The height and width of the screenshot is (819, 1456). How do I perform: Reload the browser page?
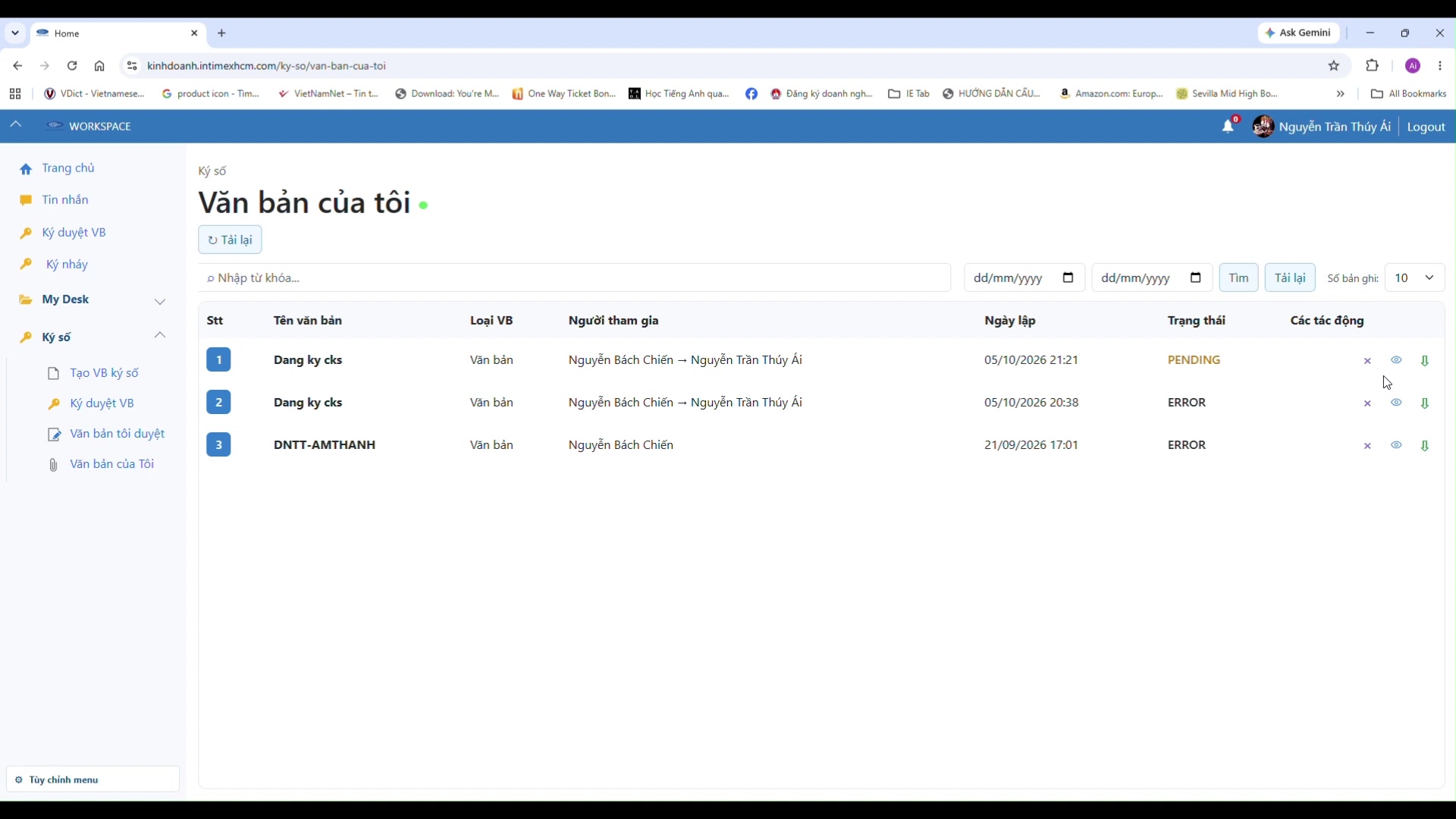coord(72,66)
